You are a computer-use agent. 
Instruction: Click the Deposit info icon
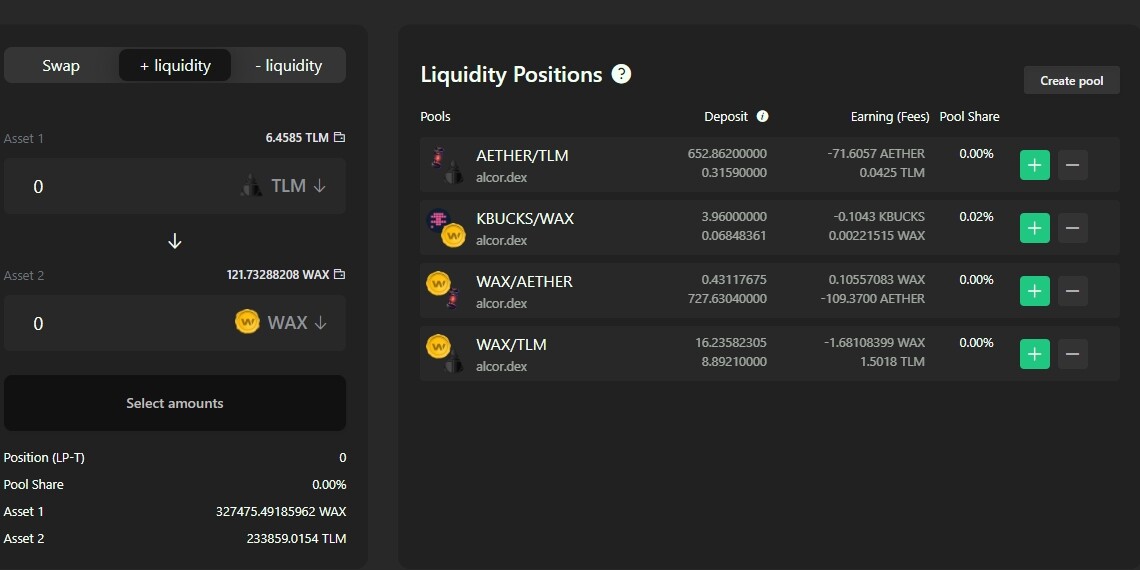(x=762, y=116)
